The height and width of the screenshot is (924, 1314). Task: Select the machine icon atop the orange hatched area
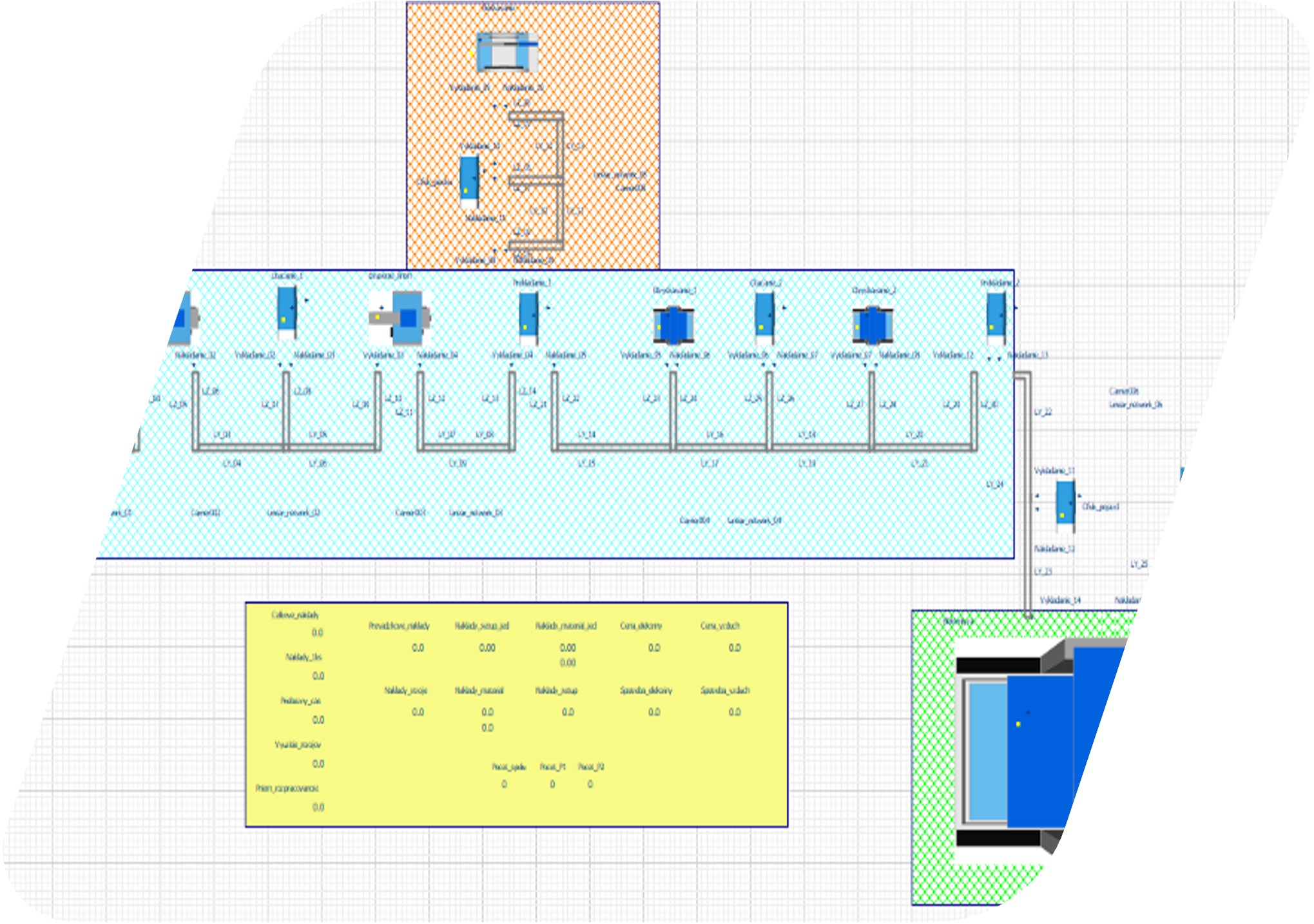pyautogui.click(x=507, y=52)
